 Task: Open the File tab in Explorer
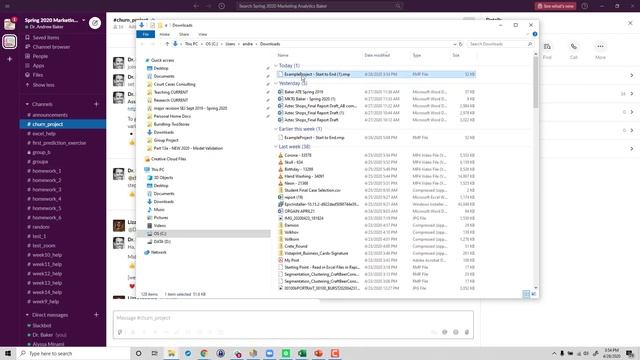click(x=146, y=34)
